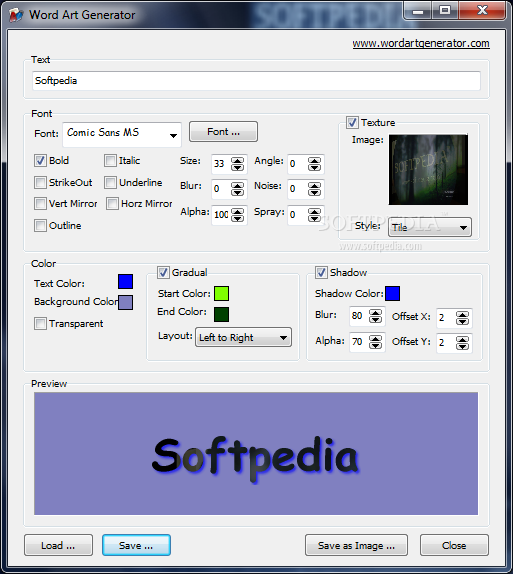Toggle the Bold checkbox
Image resolution: width=513 pixels, height=574 pixels.
(x=40, y=161)
